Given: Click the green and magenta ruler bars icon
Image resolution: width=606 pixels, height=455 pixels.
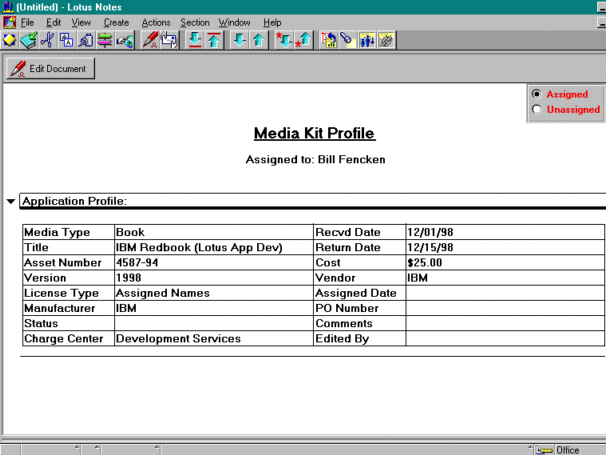Looking at the screenshot, I should 105,40.
